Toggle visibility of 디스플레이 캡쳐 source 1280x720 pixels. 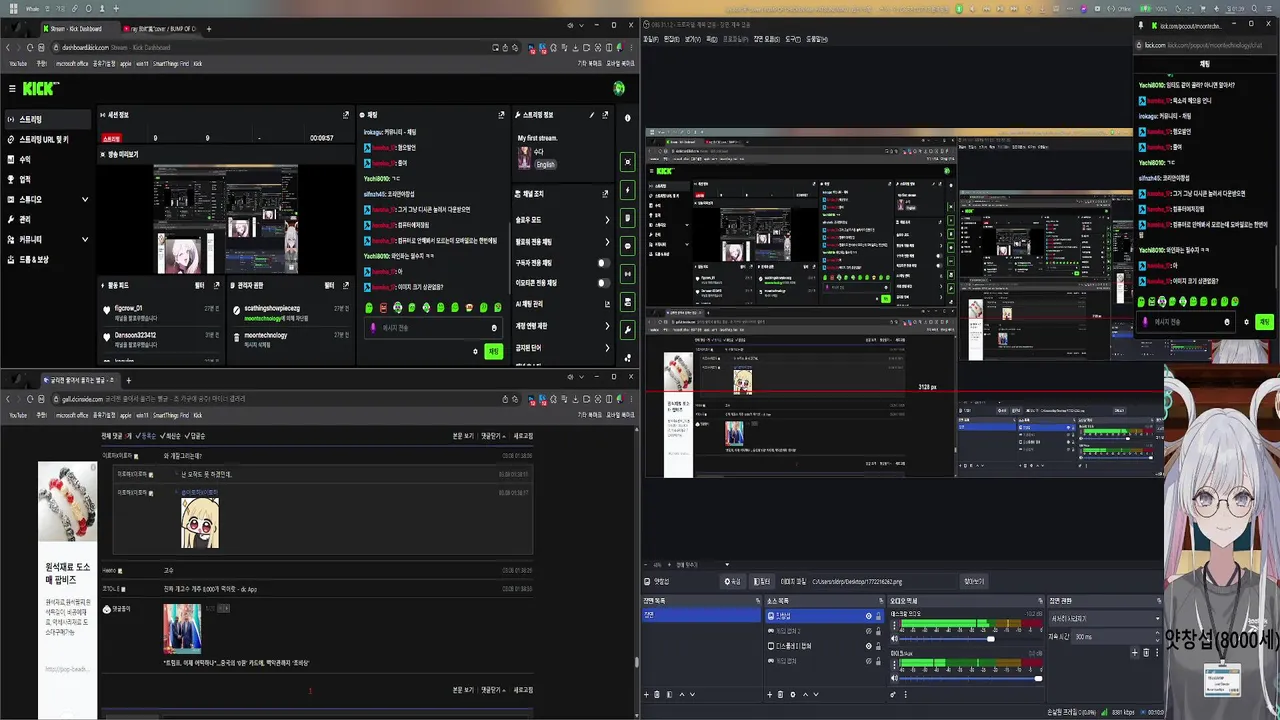point(868,646)
